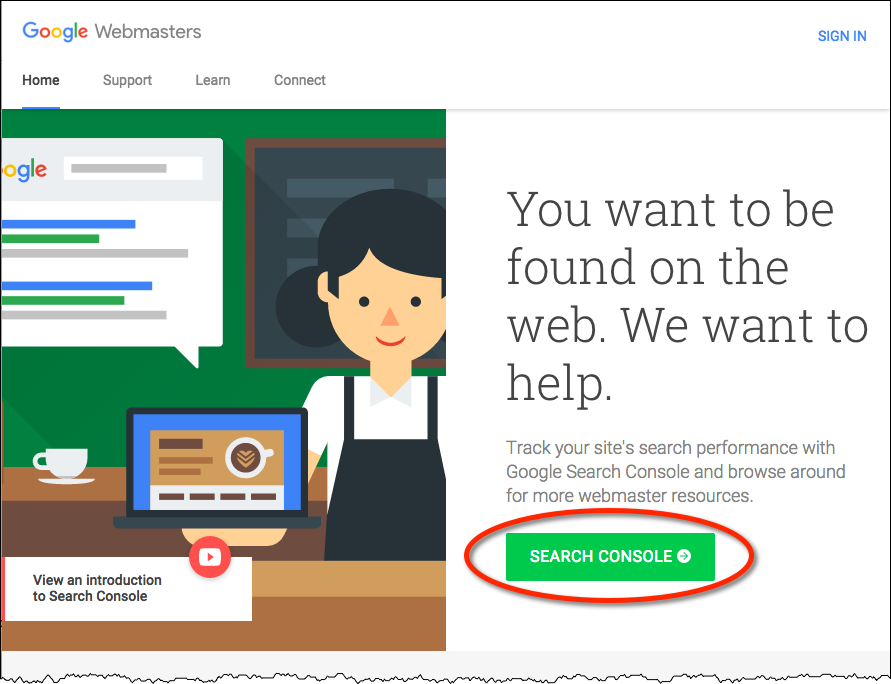Open the green SEARCH CONSOLE button

[610, 557]
